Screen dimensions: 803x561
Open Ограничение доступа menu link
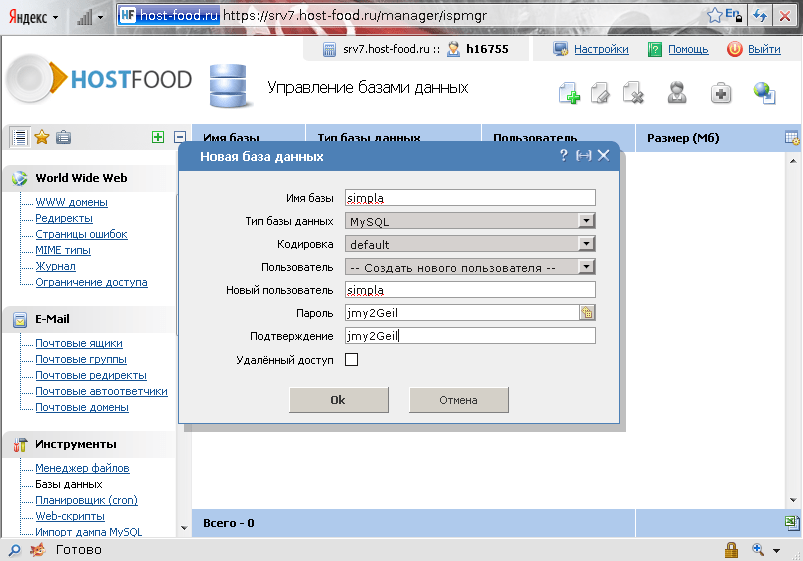tap(91, 282)
